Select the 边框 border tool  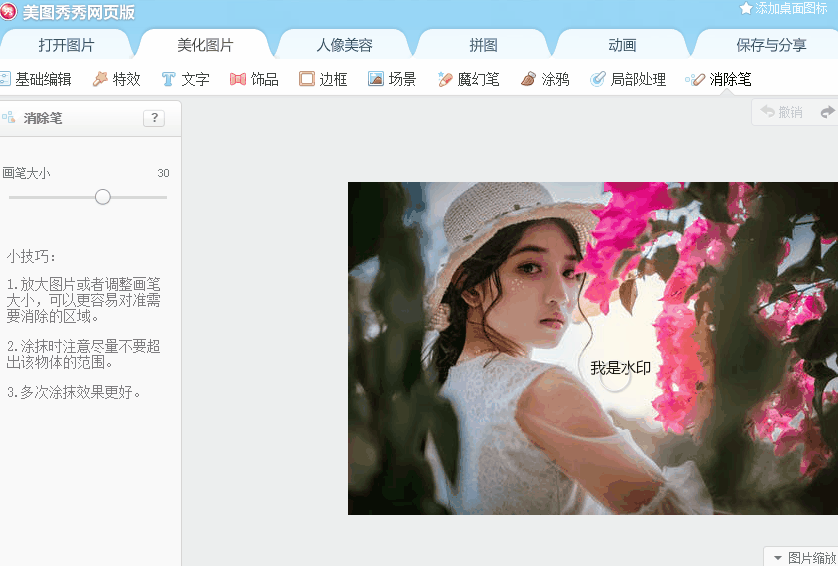pos(323,79)
